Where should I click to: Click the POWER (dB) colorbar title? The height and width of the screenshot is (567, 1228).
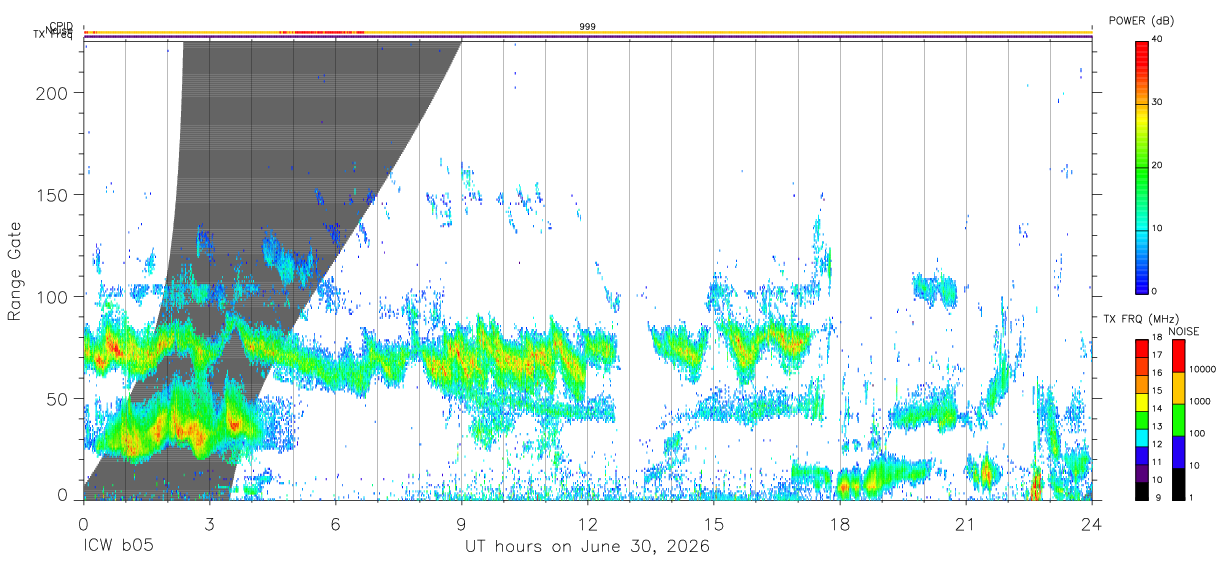point(1141,21)
